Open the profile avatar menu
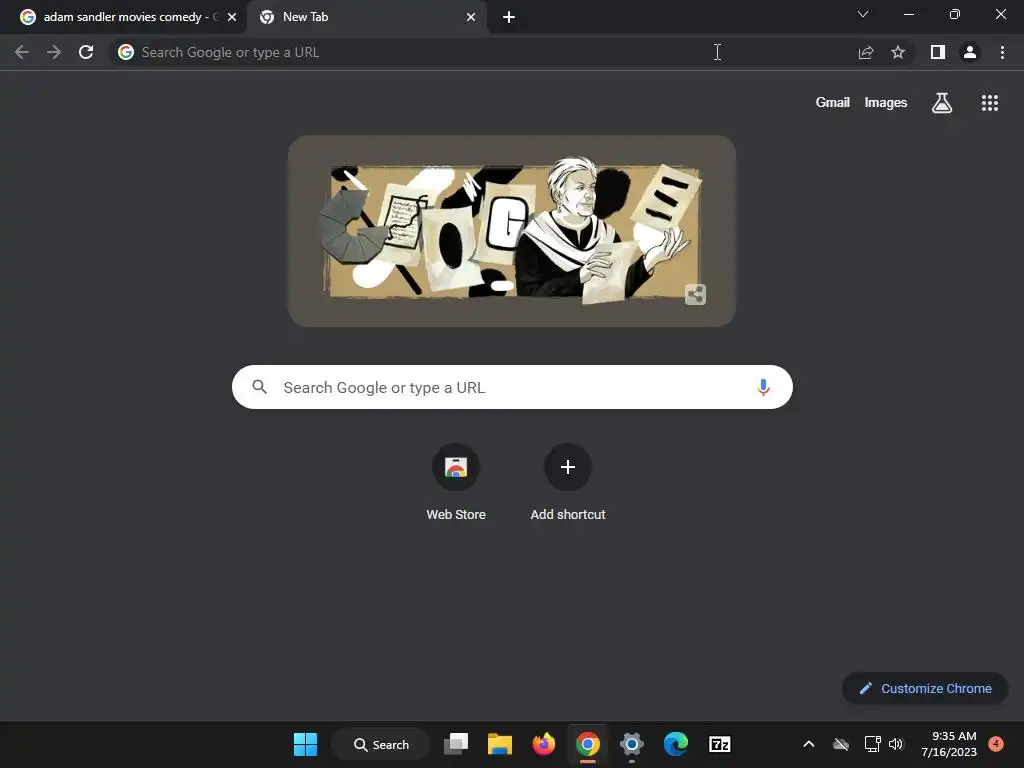The width and height of the screenshot is (1024, 768). (x=970, y=52)
